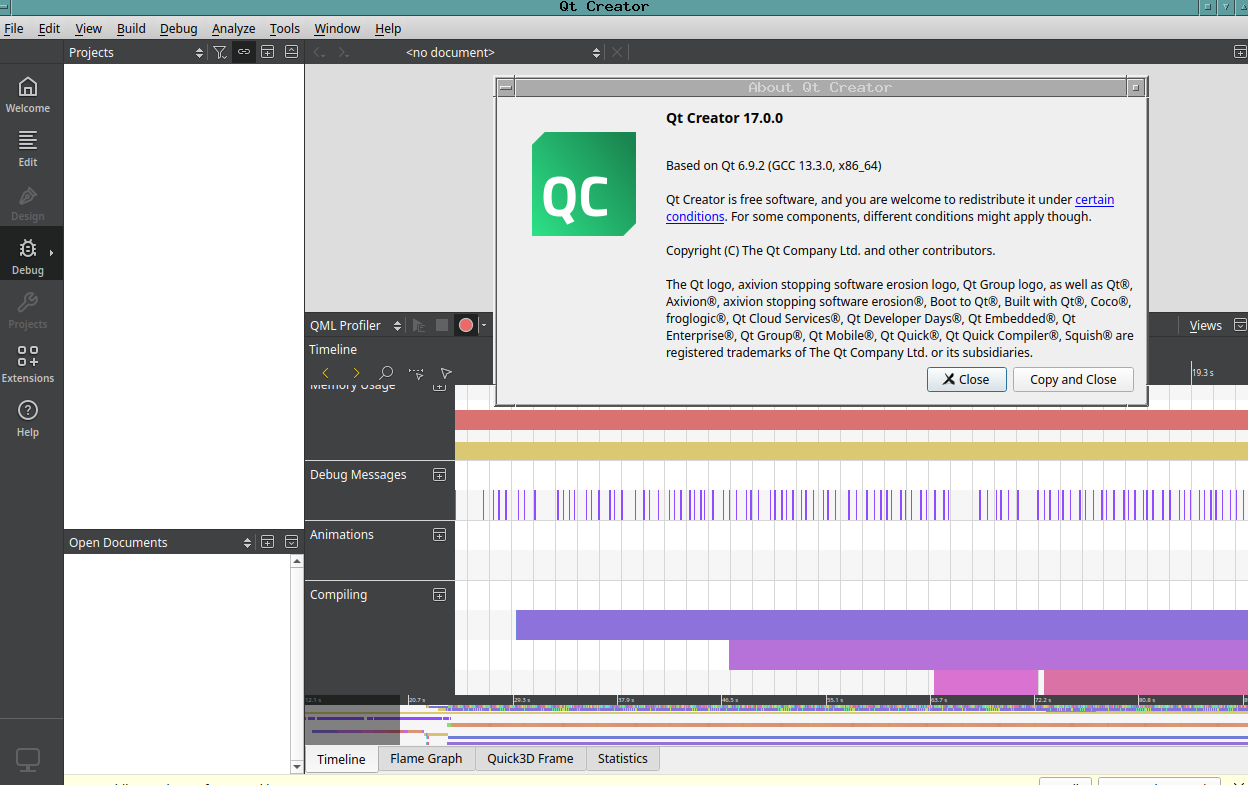This screenshot has height=785, width=1248.
Task: Jump to previous event in Timeline
Action: tap(325, 373)
